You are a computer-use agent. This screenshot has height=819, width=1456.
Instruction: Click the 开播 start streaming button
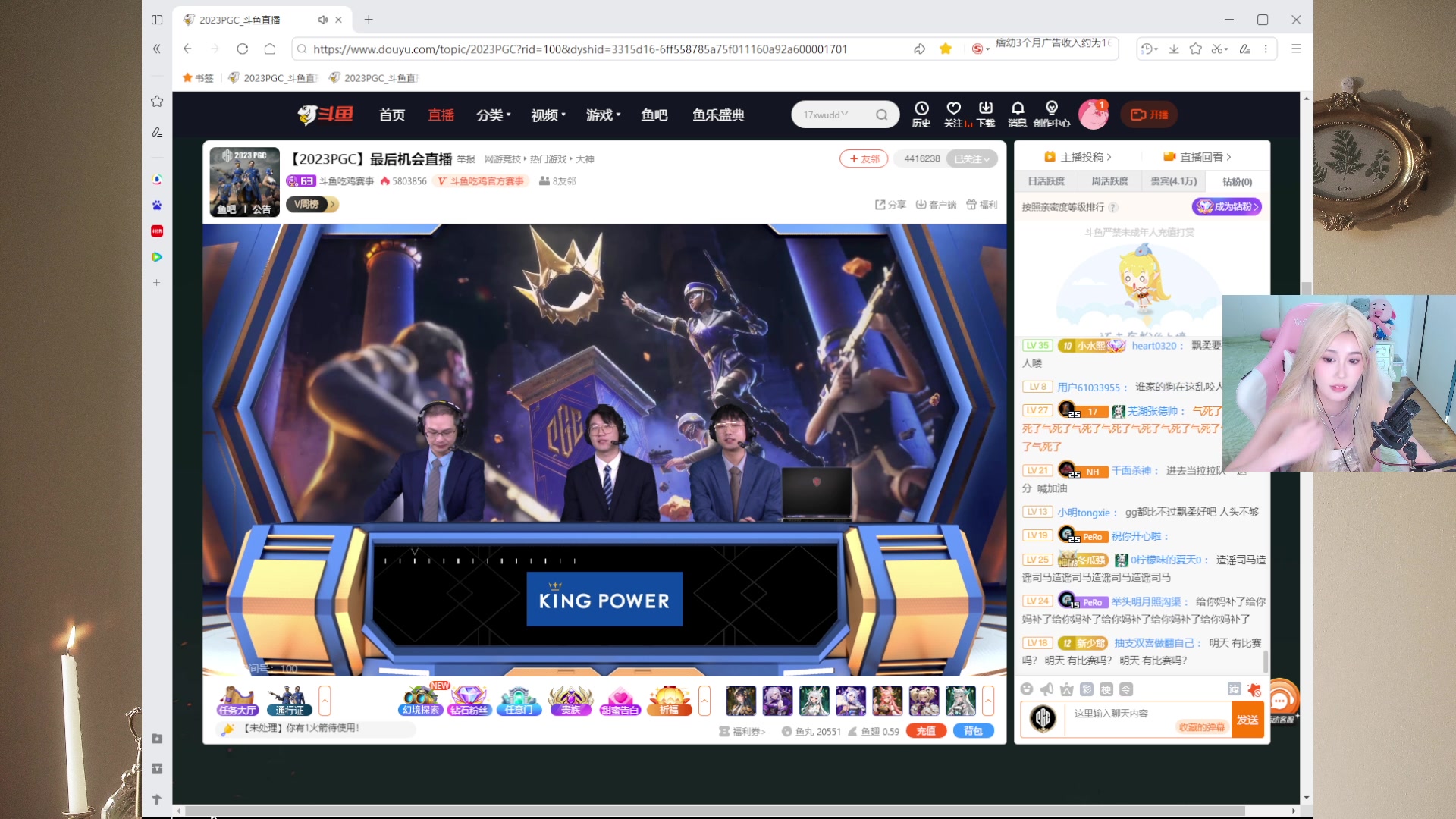click(x=1150, y=115)
